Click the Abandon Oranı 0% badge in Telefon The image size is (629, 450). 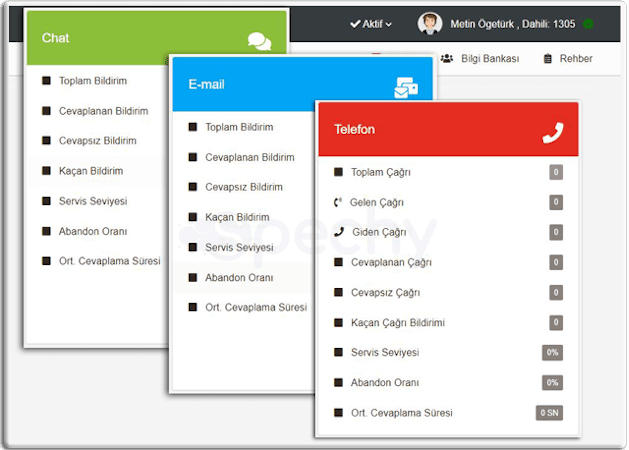tap(552, 383)
